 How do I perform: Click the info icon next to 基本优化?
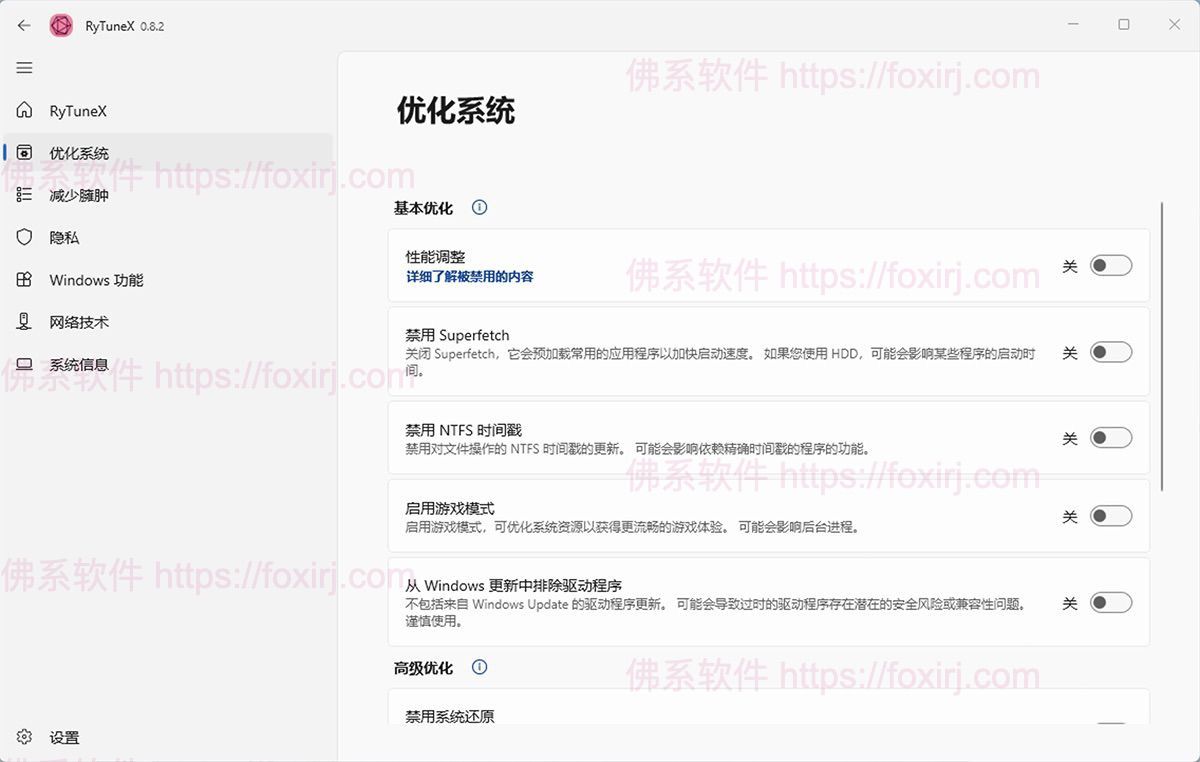tap(479, 207)
